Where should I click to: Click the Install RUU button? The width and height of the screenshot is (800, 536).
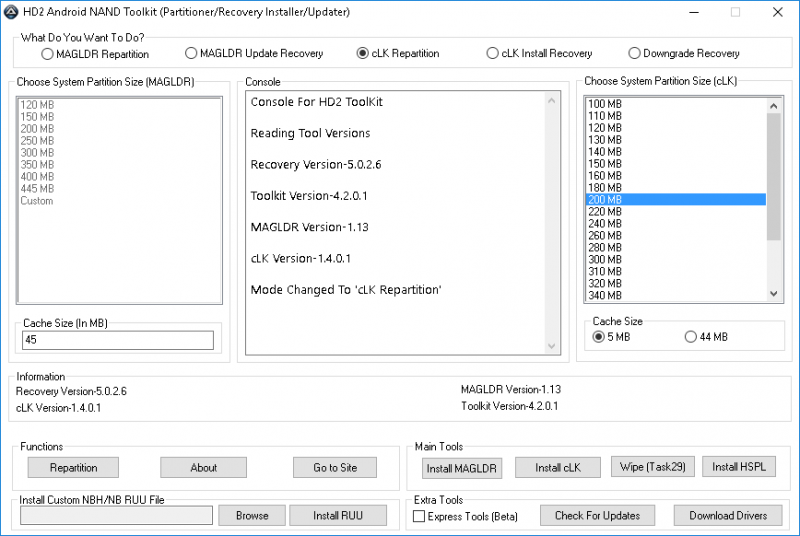[338, 516]
